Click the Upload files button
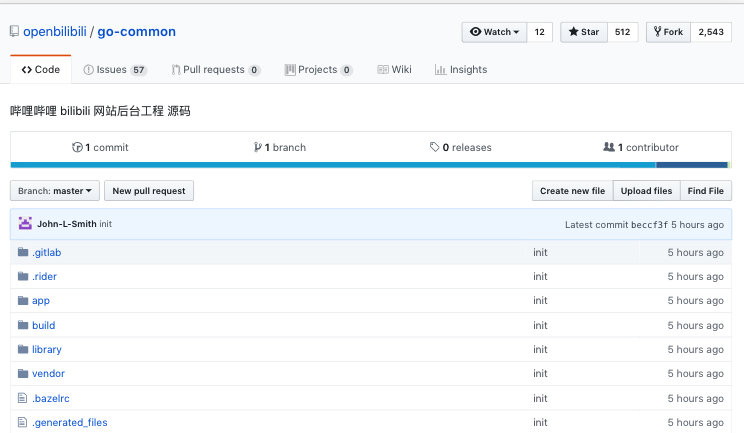Viewport: 744px width, 433px height. 646,191
